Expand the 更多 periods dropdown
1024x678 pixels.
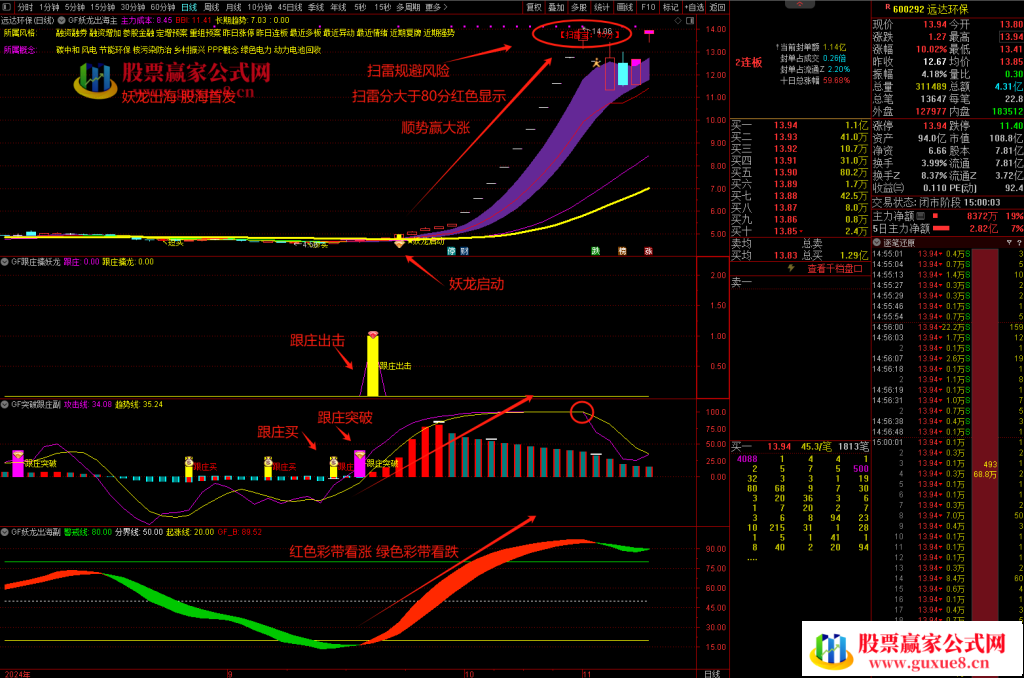(435, 7)
